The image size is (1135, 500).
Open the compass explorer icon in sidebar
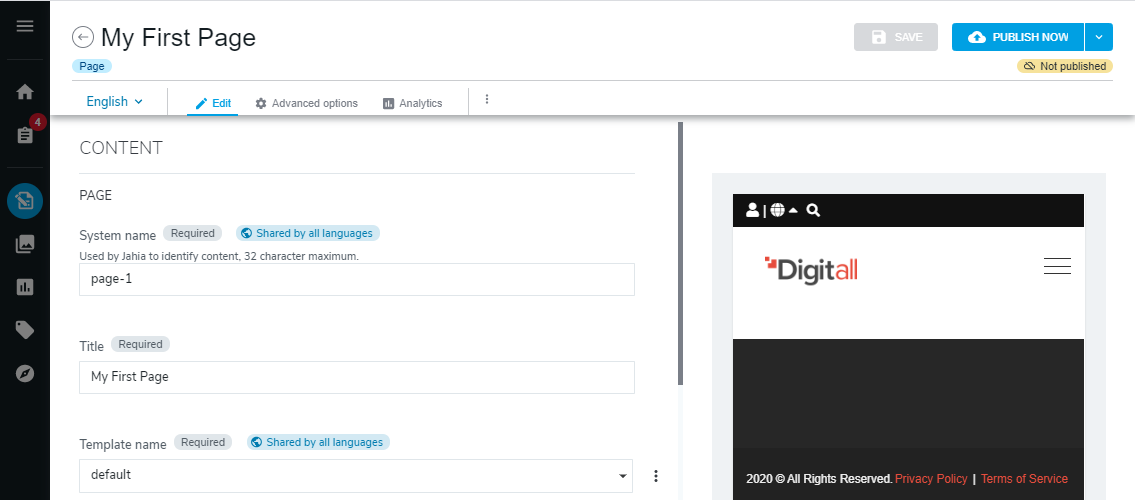[x=25, y=373]
